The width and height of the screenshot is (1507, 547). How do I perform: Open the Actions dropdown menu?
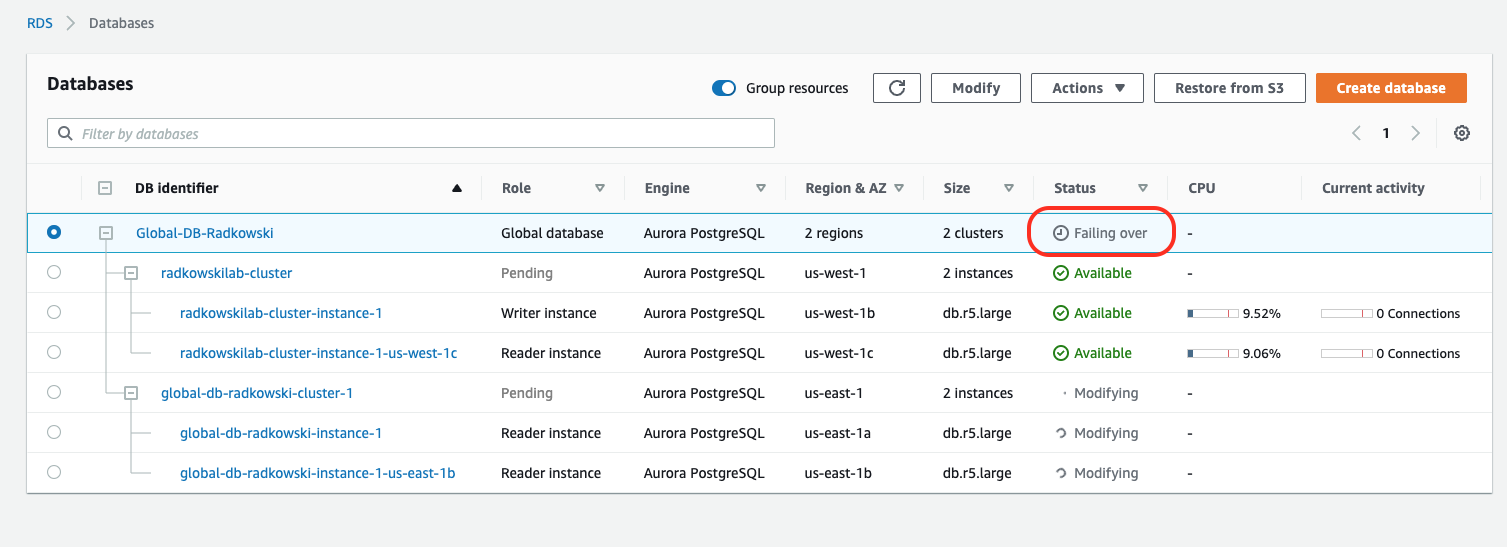pyautogui.click(x=1088, y=88)
